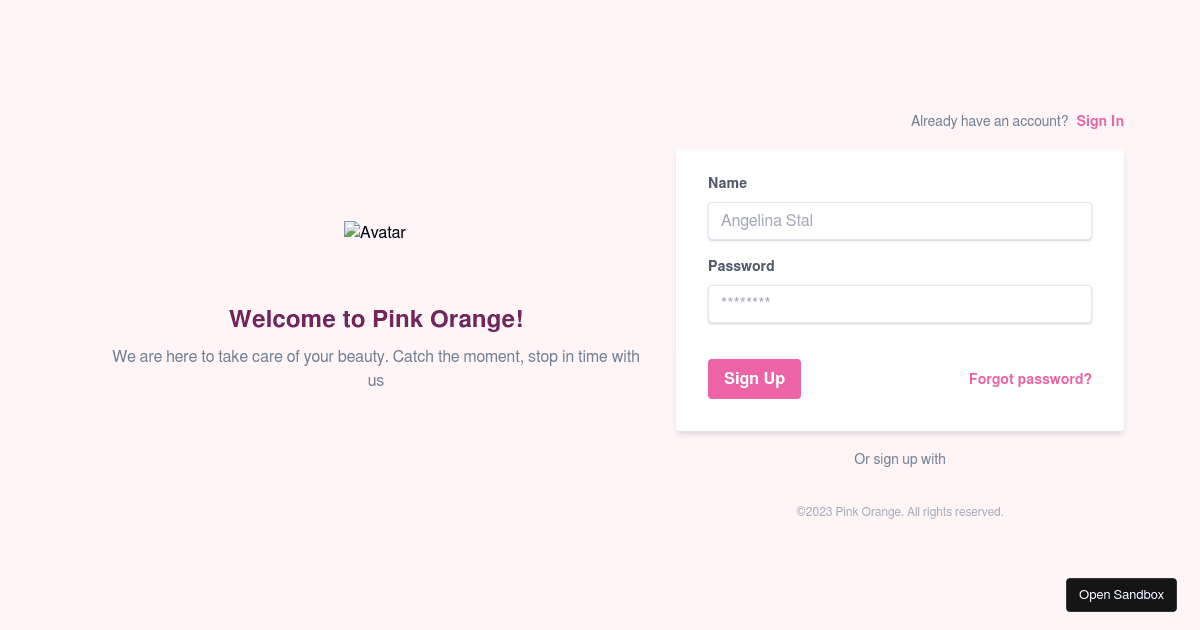1200x630 pixels.
Task: Click inside the Name input field
Action: (x=899, y=221)
